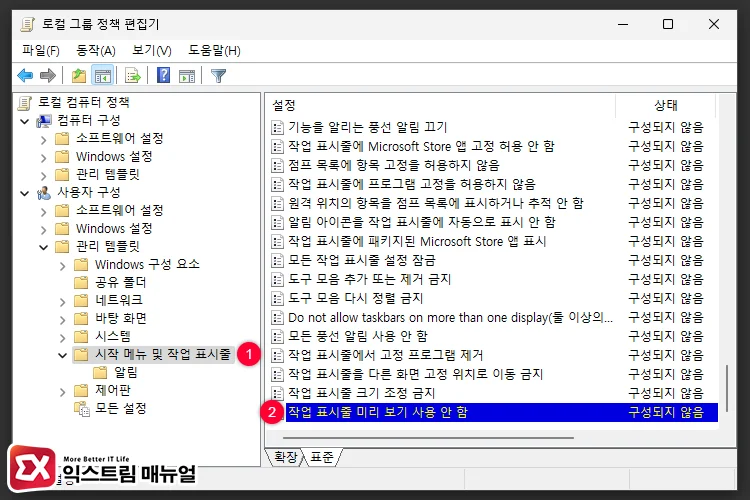Switch to the 확장 tab
Viewport: 750px width, 500px height.
pos(286,457)
